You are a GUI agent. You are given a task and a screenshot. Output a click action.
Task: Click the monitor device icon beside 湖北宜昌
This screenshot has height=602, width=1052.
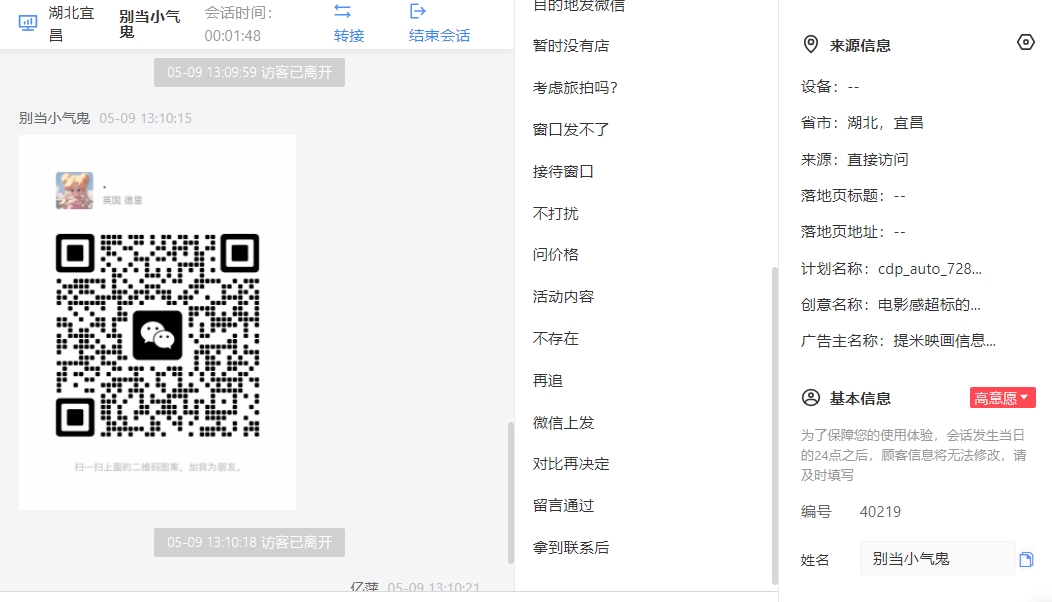[x=28, y=23]
